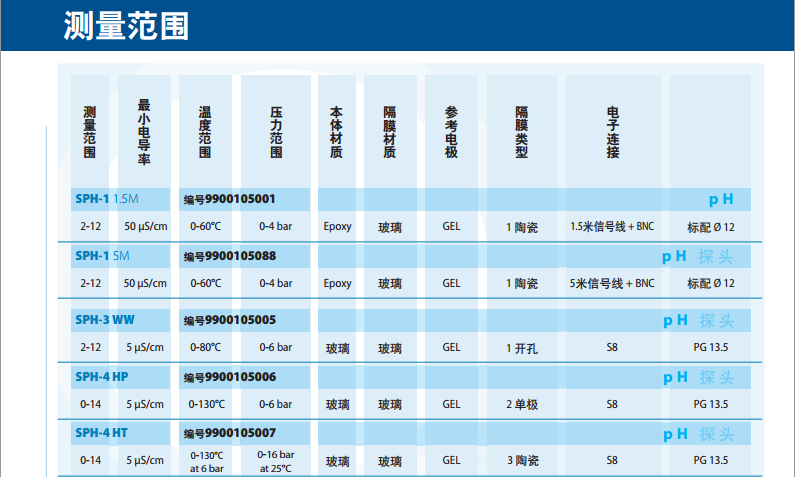
Task: Click the 测量范围 page heading
Action: [x=126, y=26]
